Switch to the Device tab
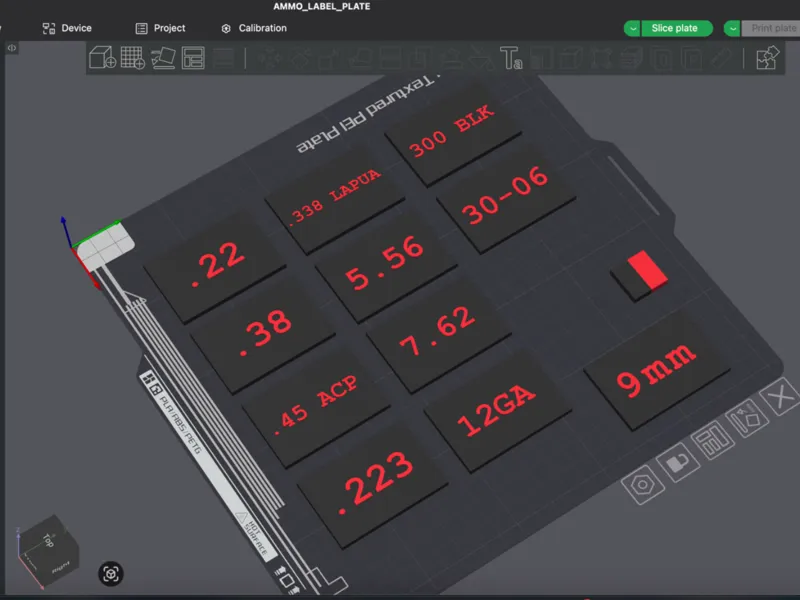The image size is (800, 600). point(67,29)
